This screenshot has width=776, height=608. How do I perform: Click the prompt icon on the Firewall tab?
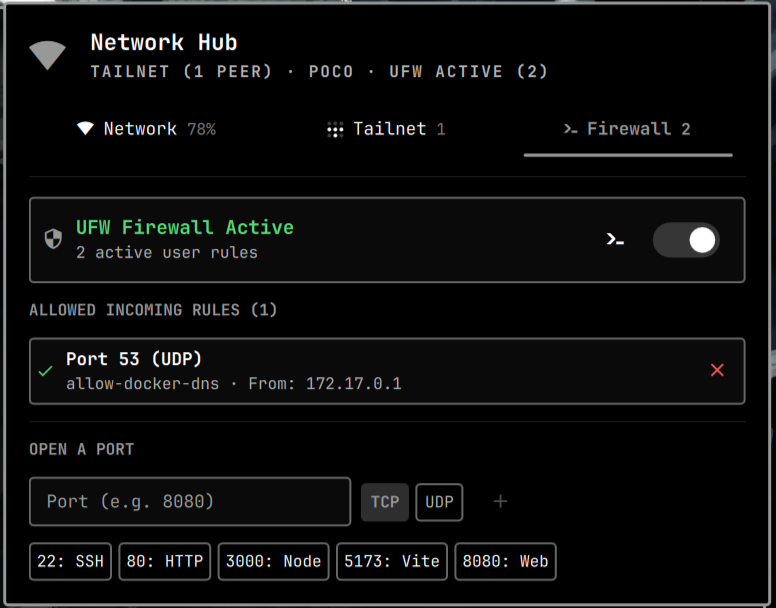pyautogui.click(x=571, y=130)
